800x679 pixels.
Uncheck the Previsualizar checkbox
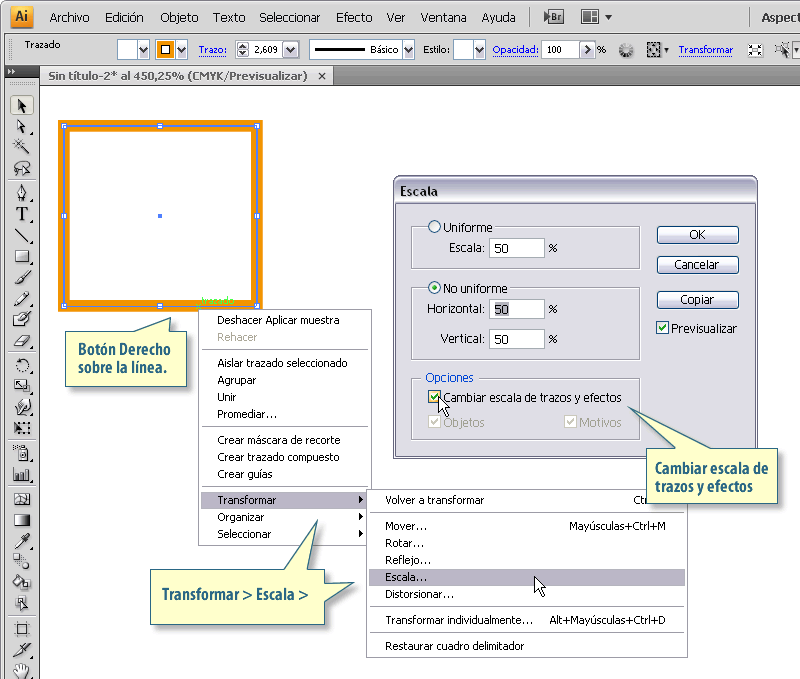pyautogui.click(x=662, y=328)
